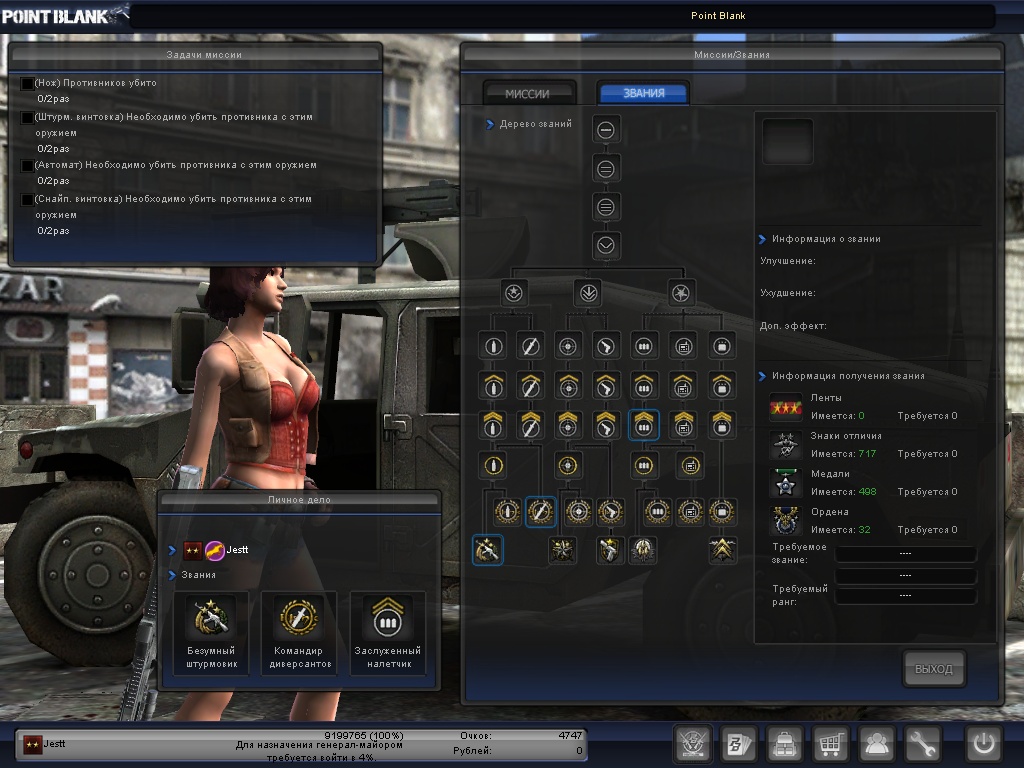Select the highlighted laurel knife rank icon
The image size is (1024, 768).
[x=541, y=511]
